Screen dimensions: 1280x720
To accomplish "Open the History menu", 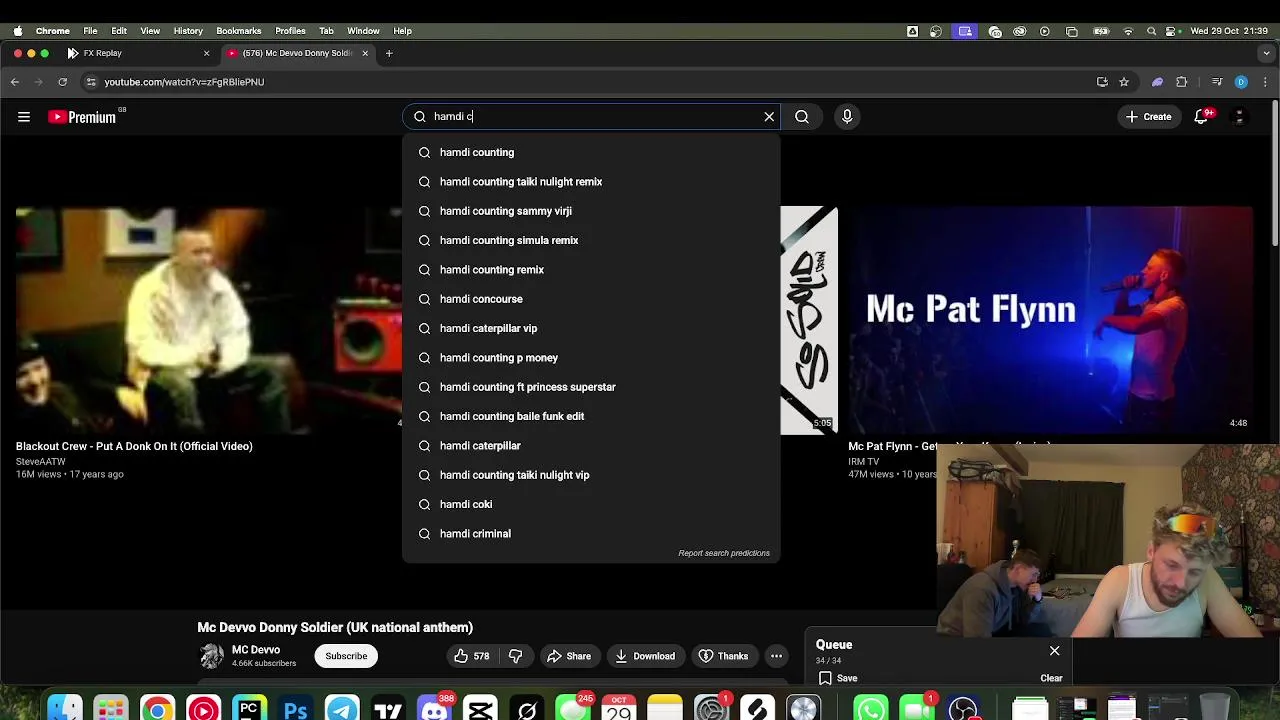I will 188,31.
